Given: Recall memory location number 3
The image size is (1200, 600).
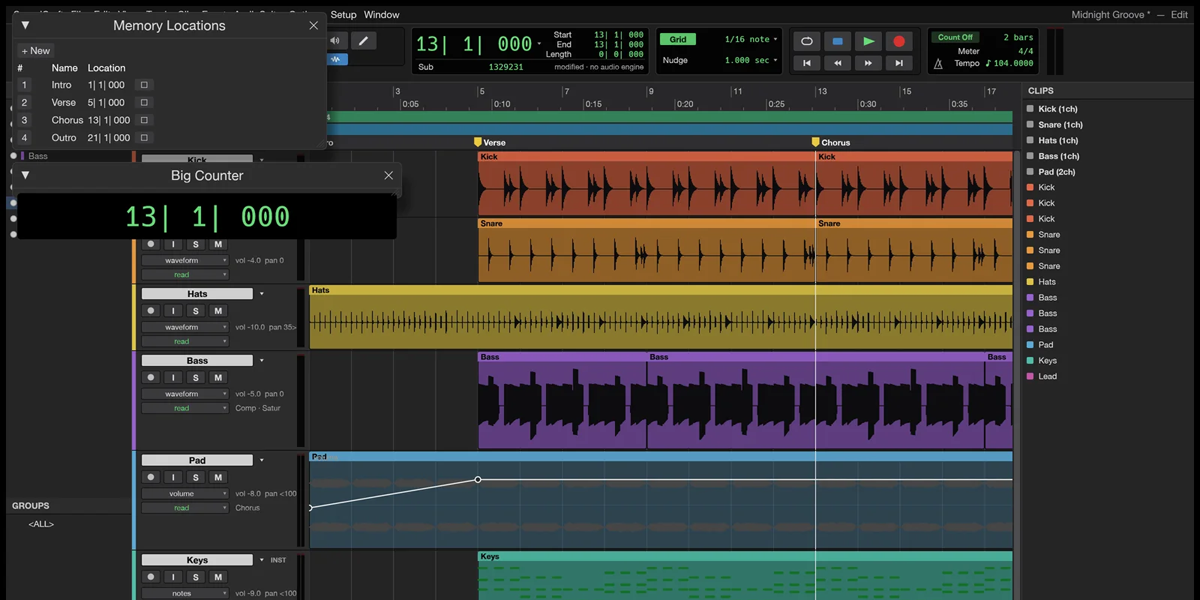Looking at the screenshot, I should coord(24,120).
